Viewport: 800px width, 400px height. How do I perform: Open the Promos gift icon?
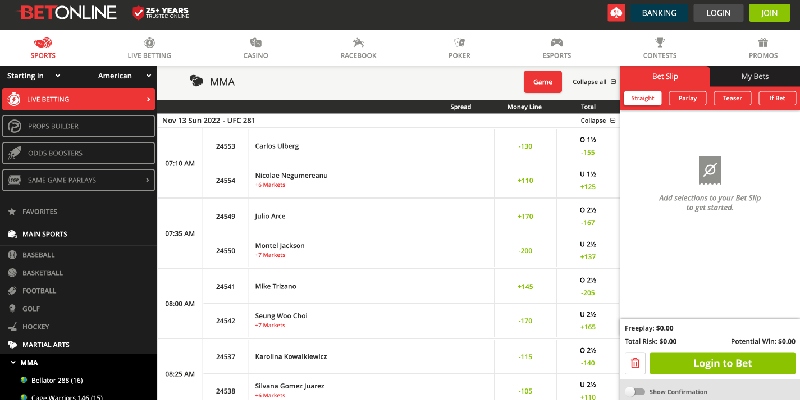coord(763,42)
